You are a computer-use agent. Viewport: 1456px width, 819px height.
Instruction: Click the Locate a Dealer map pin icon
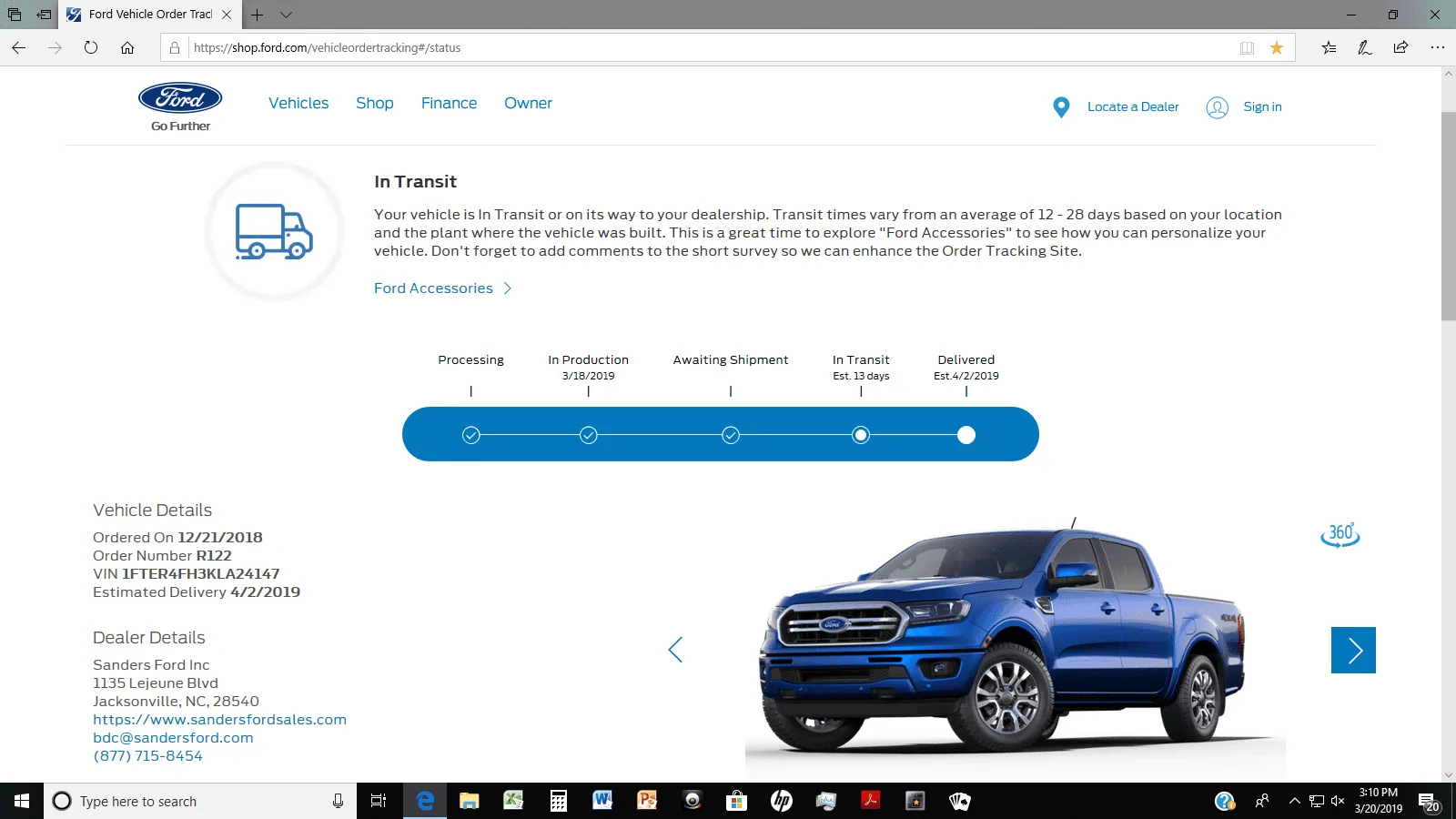tap(1061, 107)
